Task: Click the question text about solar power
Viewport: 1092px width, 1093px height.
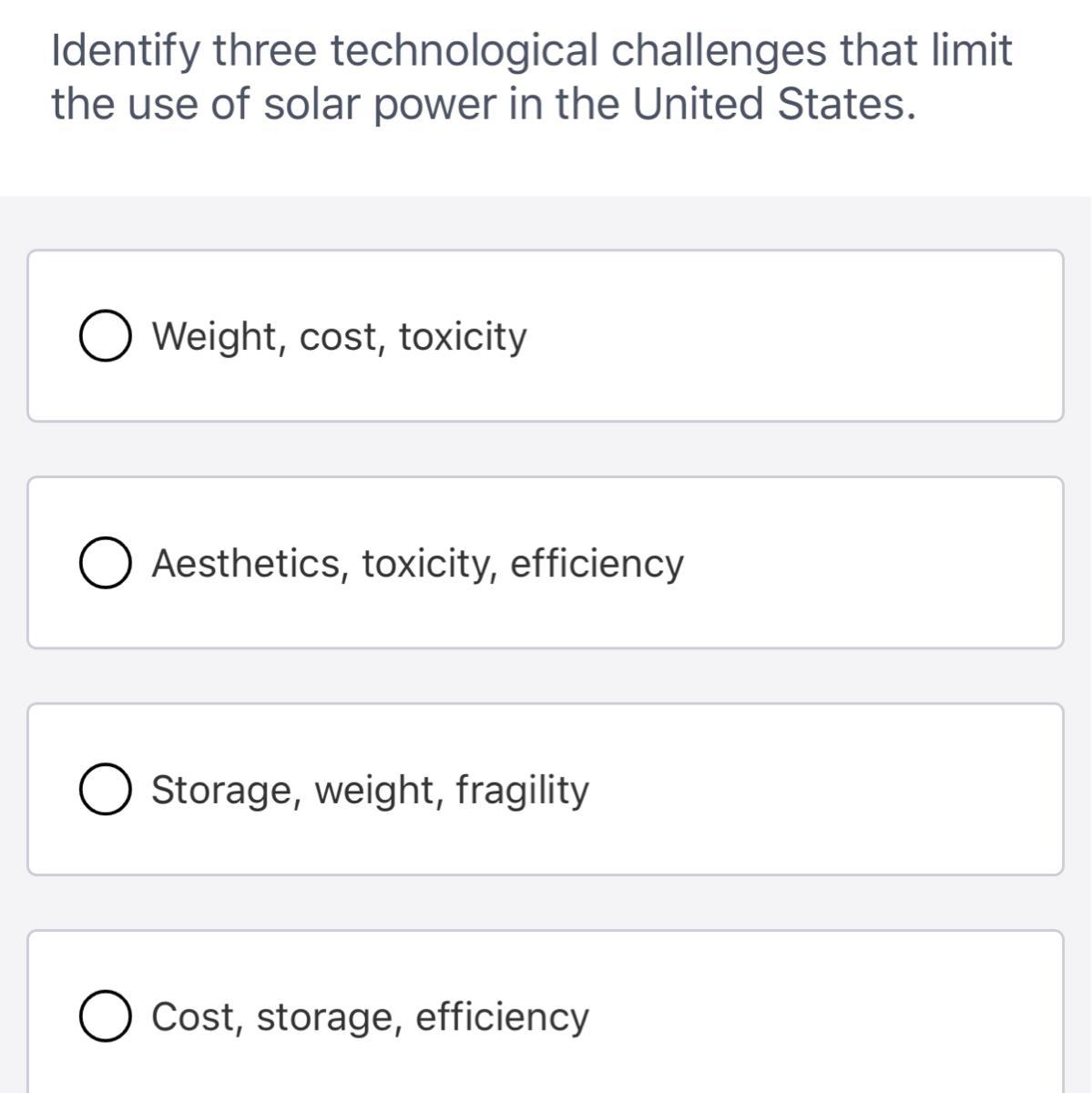Action: (x=531, y=77)
